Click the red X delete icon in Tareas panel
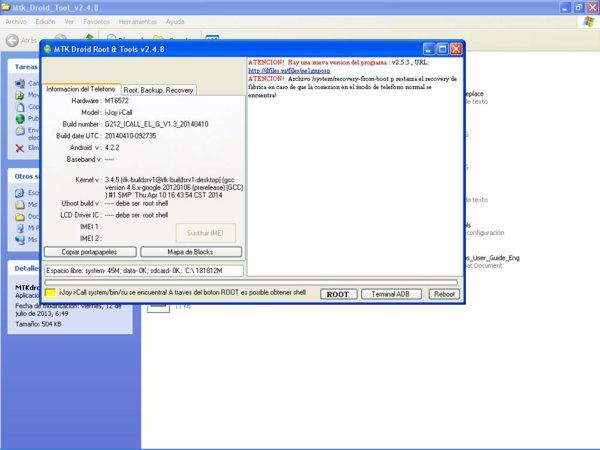Screen dimensions: 600x450 coord(20,148)
